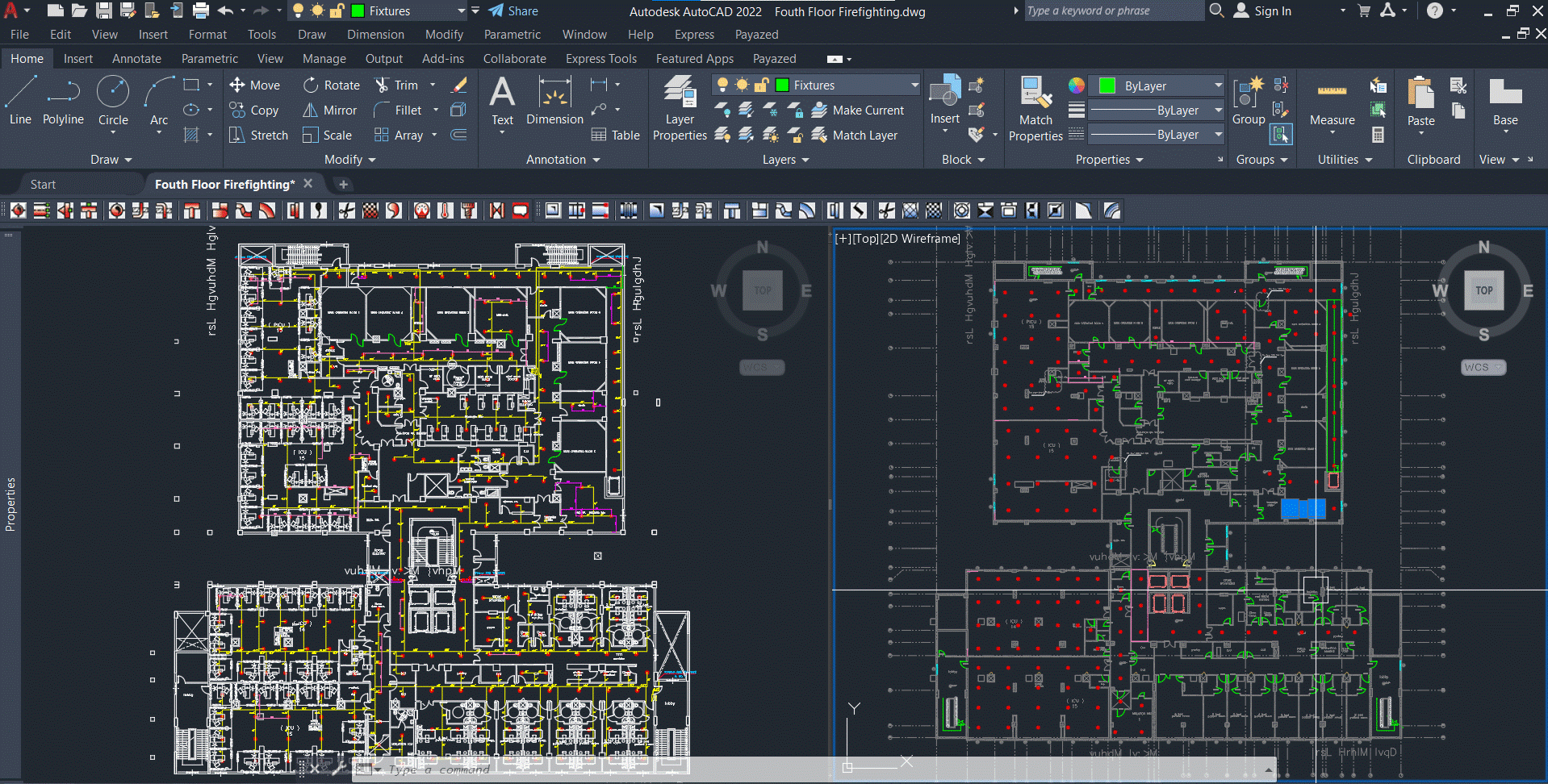This screenshot has width=1548, height=784.
Task: Open the Annotate ribbon tab
Action: [x=136, y=59]
